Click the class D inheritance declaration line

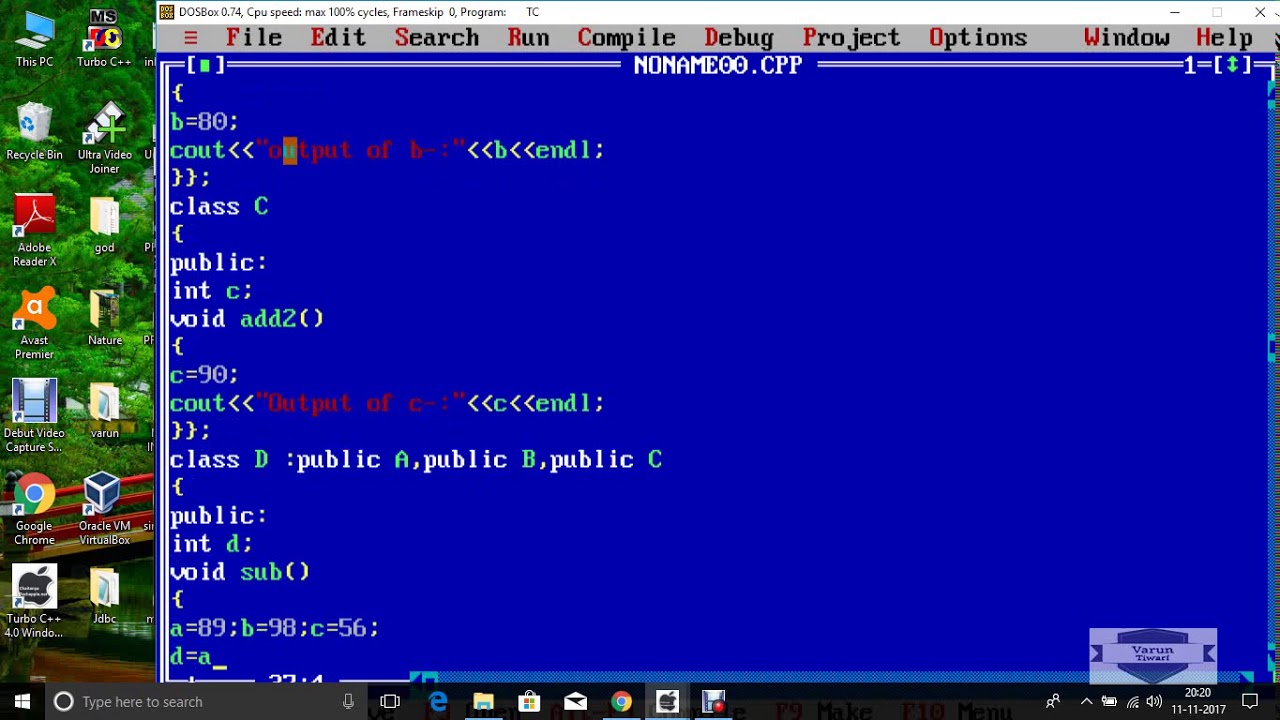click(416, 460)
